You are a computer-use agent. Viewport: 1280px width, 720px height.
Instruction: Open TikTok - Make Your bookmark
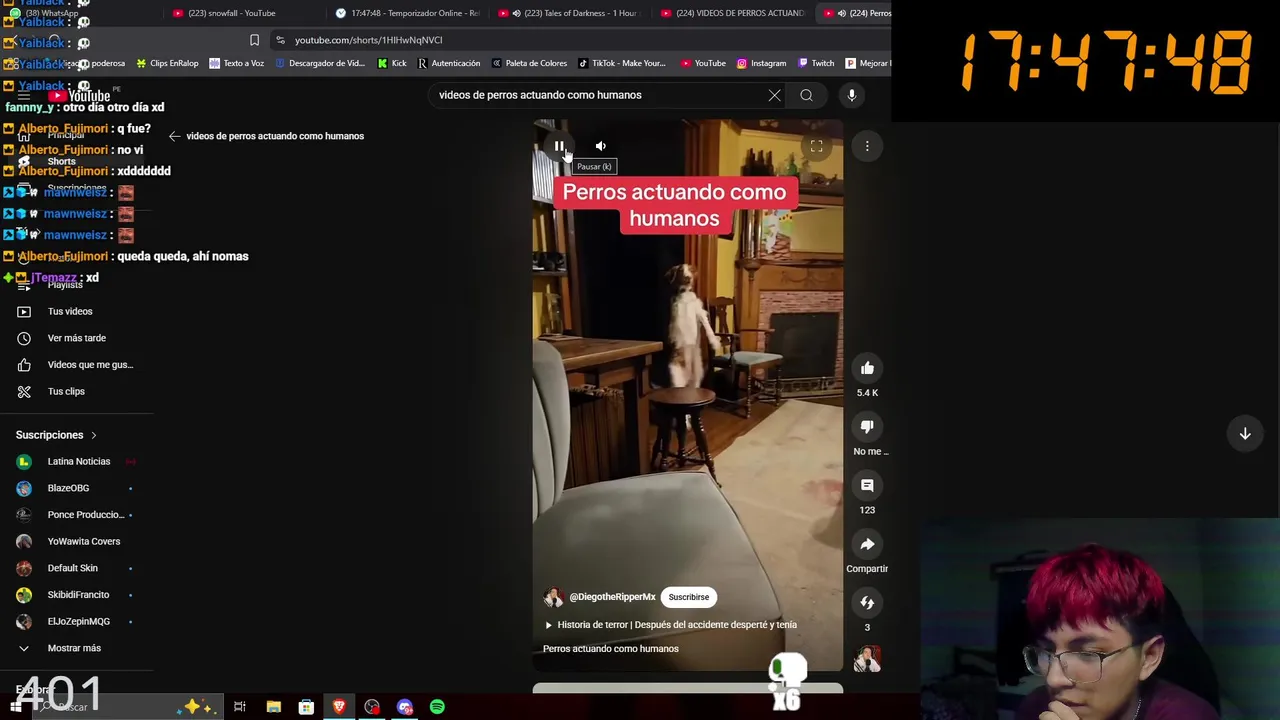(621, 63)
